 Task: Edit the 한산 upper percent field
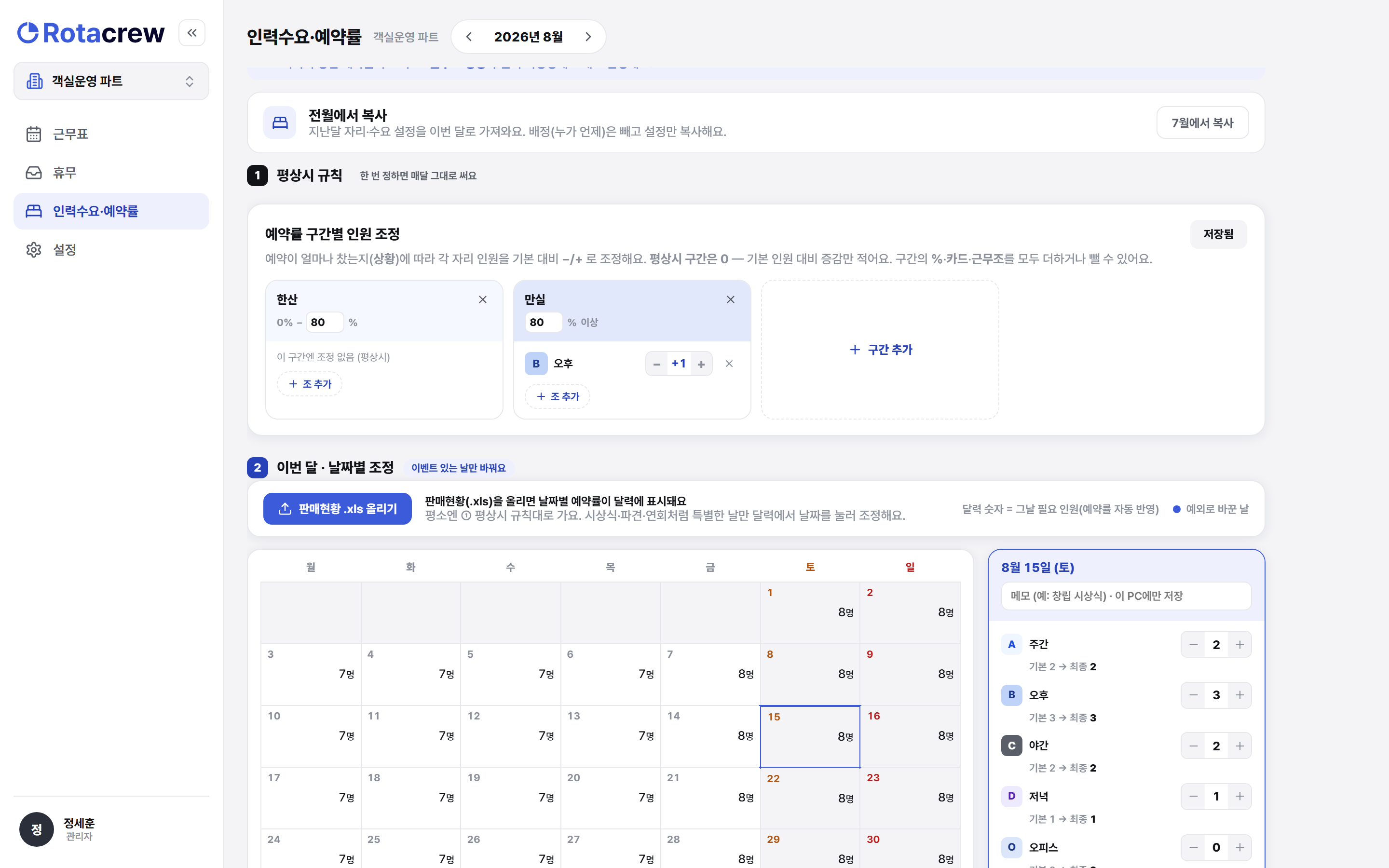click(324, 322)
